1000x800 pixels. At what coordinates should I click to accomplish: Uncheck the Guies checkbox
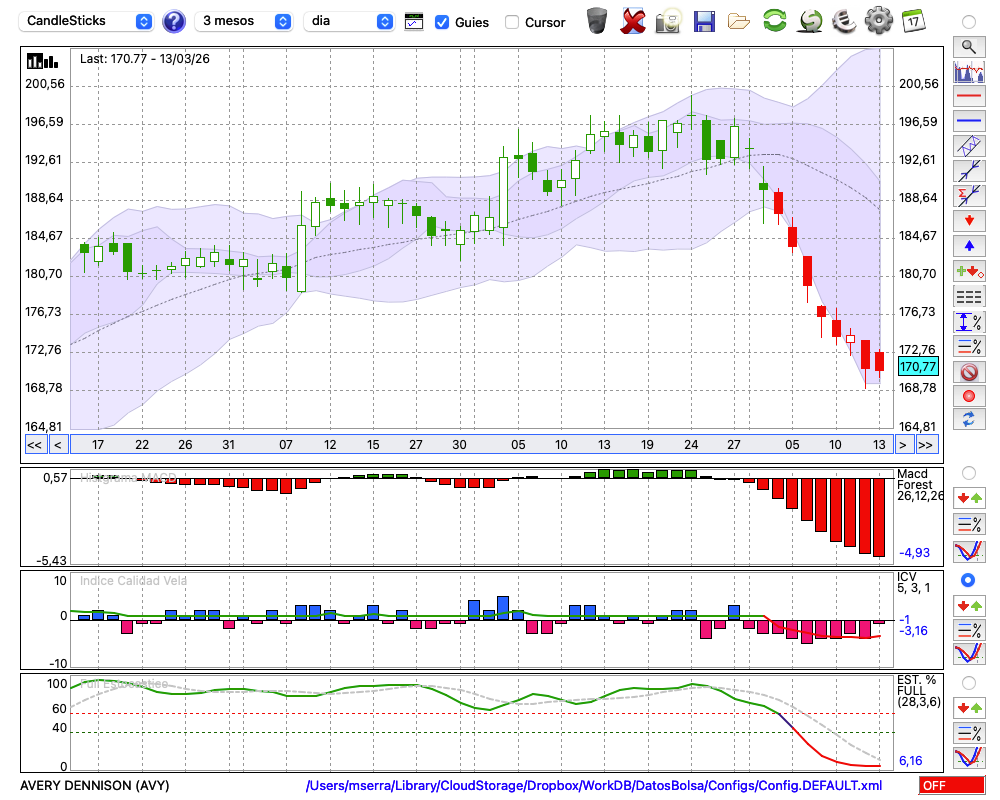point(442,22)
